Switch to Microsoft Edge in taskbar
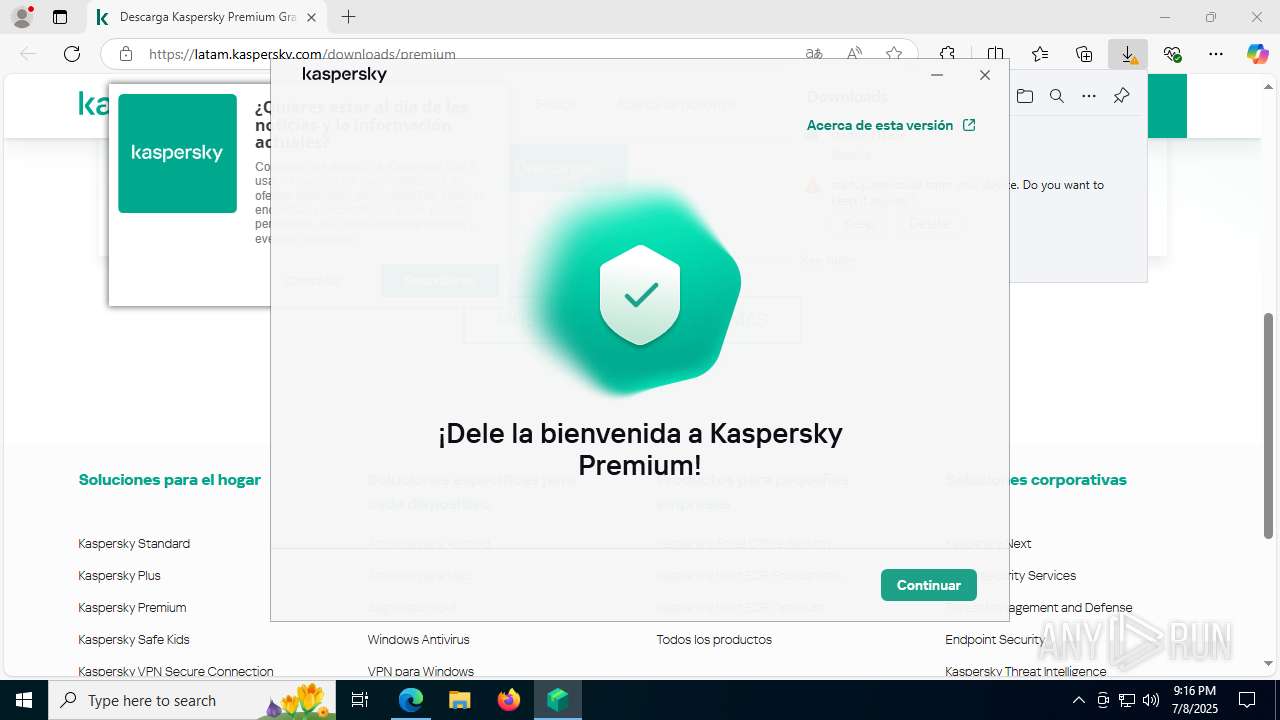This screenshot has height=720, width=1280. coord(411,700)
